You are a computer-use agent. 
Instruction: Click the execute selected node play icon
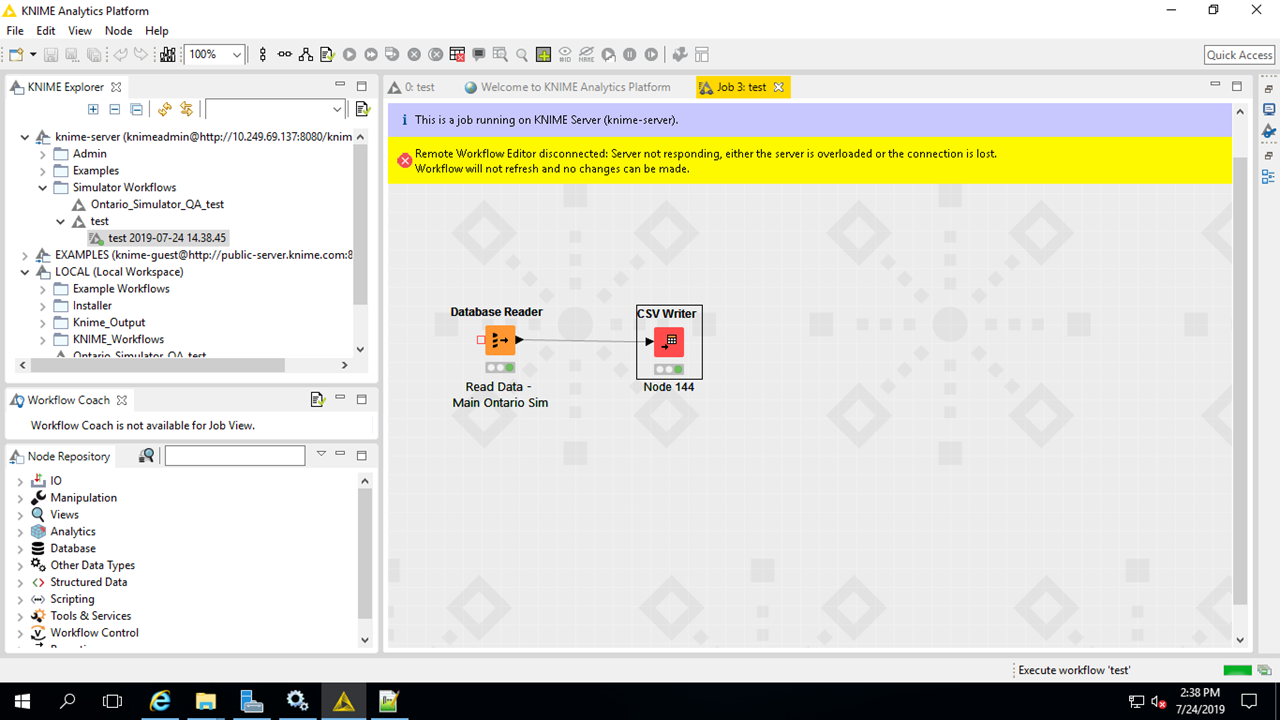pos(349,55)
